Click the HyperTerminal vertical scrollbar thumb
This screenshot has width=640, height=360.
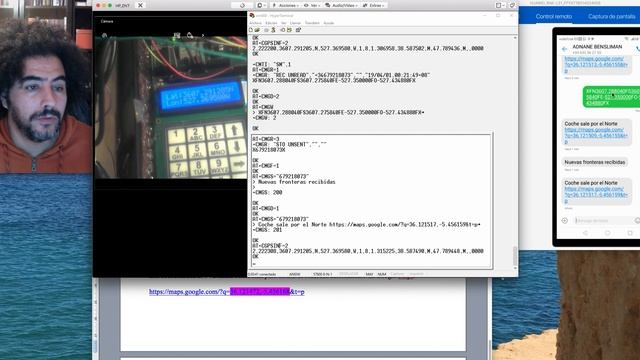(x=515, y=256)
